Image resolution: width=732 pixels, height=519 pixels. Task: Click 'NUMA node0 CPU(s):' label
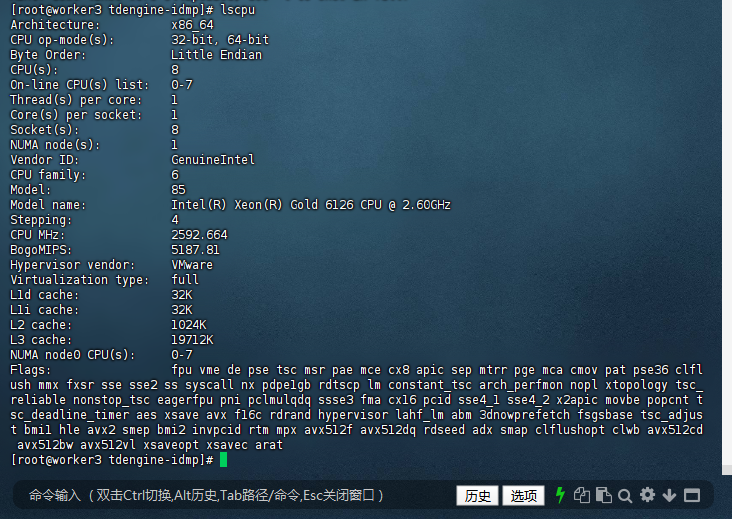tap(72, 355)
